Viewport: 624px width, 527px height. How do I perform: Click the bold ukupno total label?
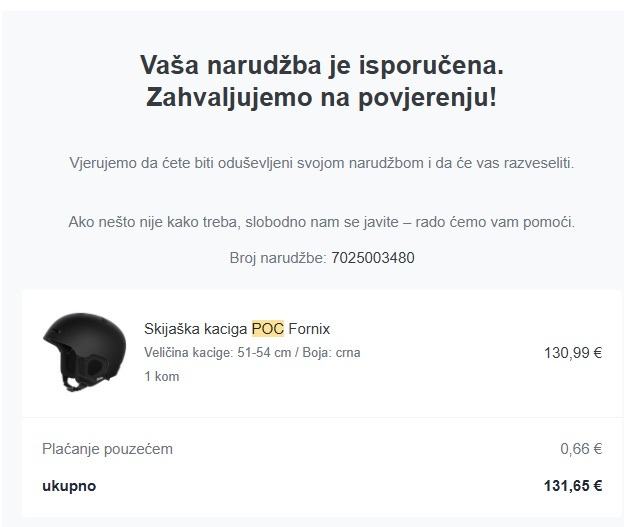69,486
